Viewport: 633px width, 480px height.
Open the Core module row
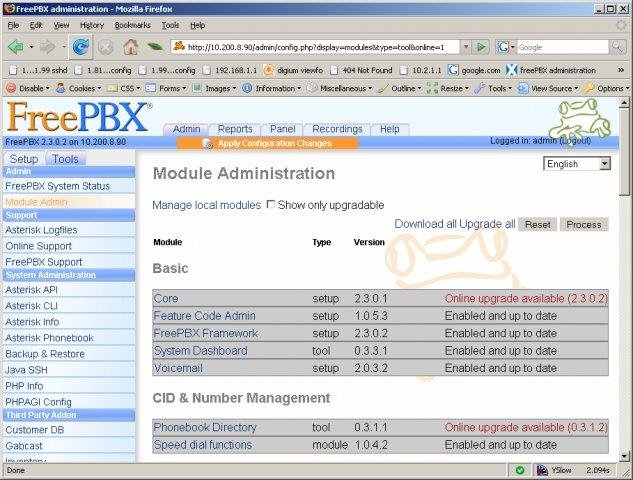pos(380,298)
